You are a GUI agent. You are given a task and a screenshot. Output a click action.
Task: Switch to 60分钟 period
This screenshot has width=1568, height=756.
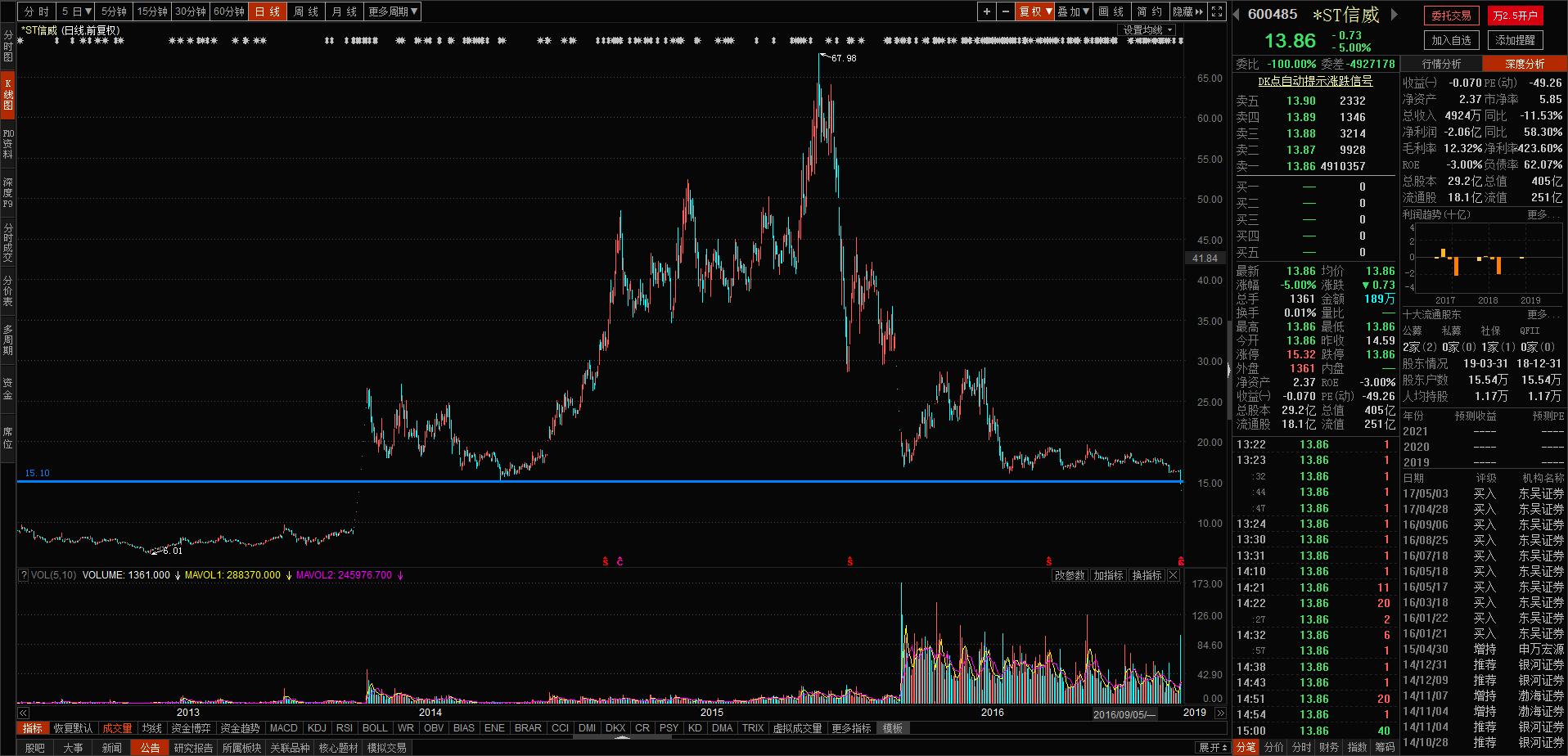[229, 11]
